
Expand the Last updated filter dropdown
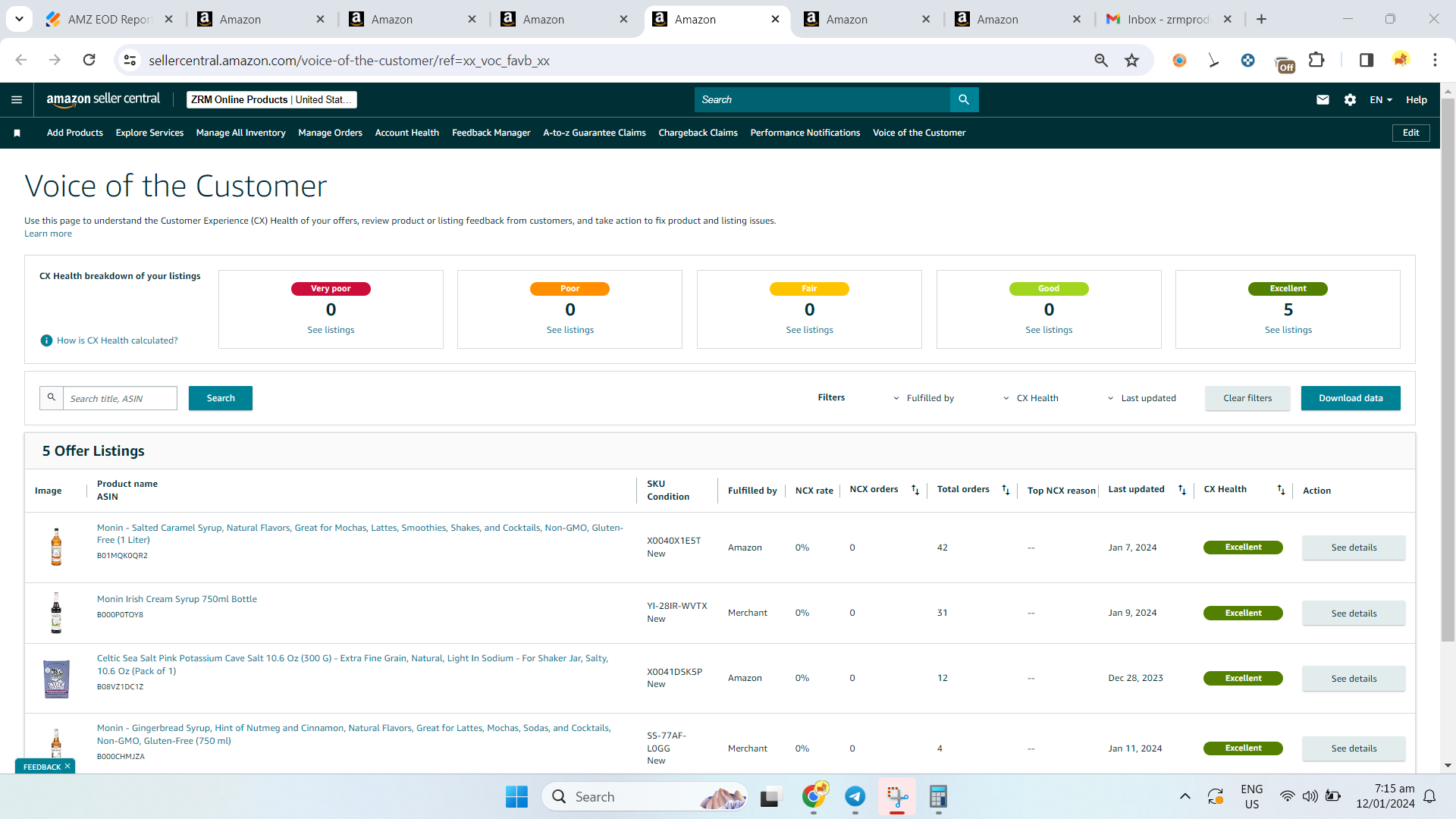[x=1141, y=398]
